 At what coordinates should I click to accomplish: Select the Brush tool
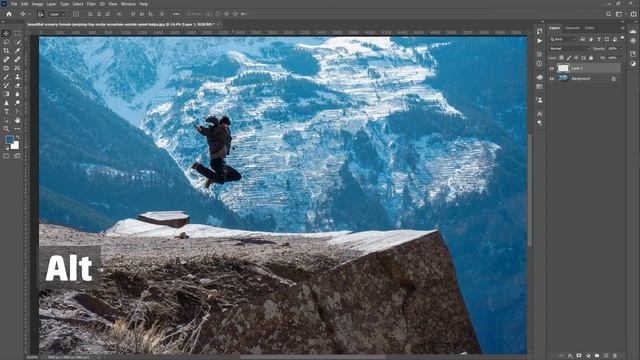6,77
